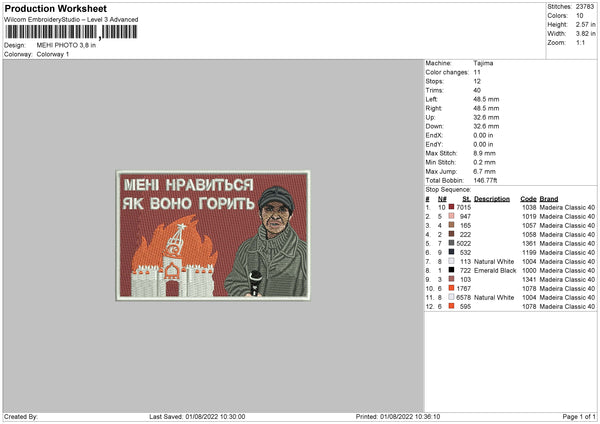
Task: Click the 'Up:' measurement label
Action: coord(430,117)
